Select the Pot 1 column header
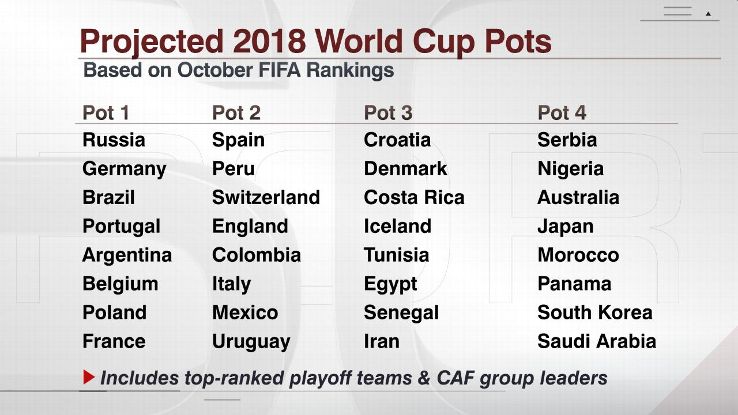 click(x=105, y=112)
